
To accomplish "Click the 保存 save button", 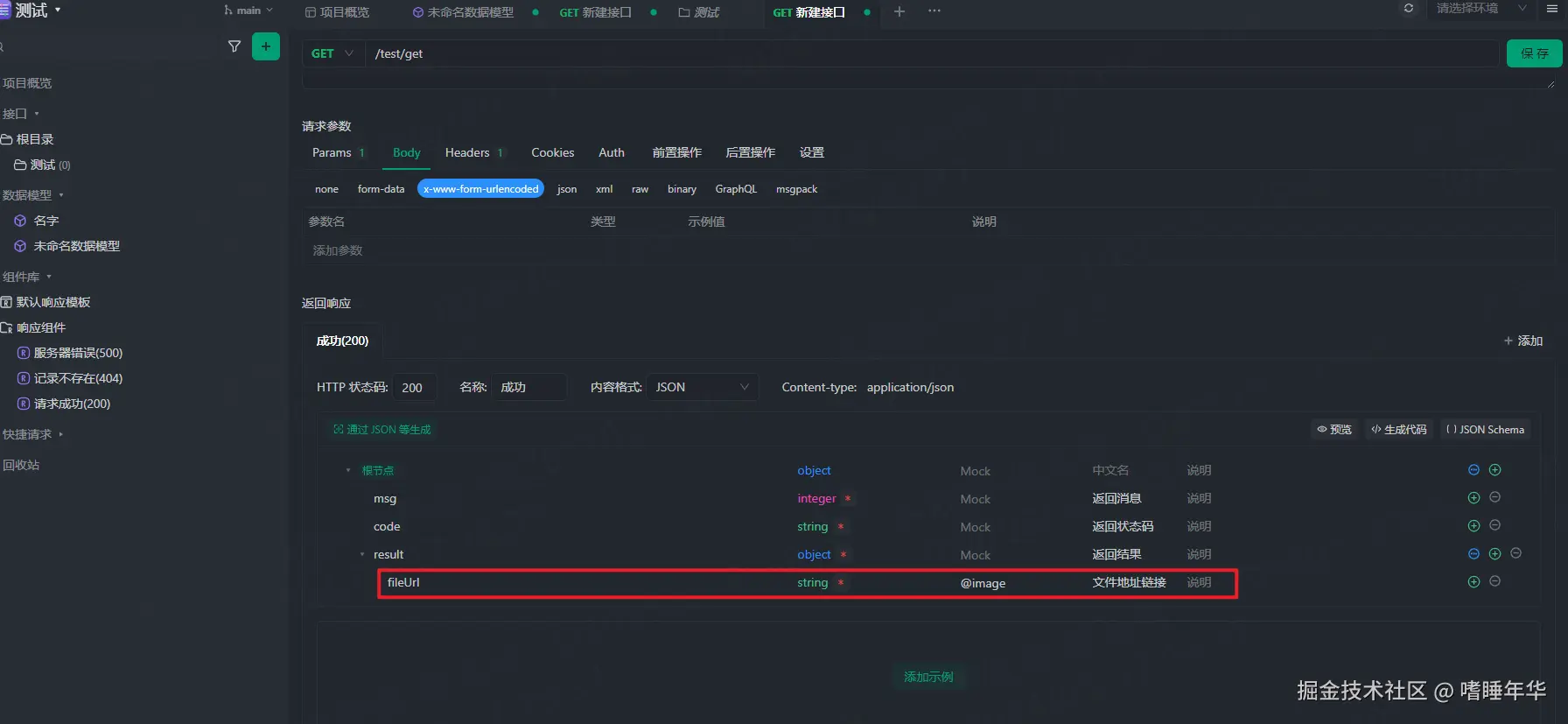I will (x=1535, y=53).
